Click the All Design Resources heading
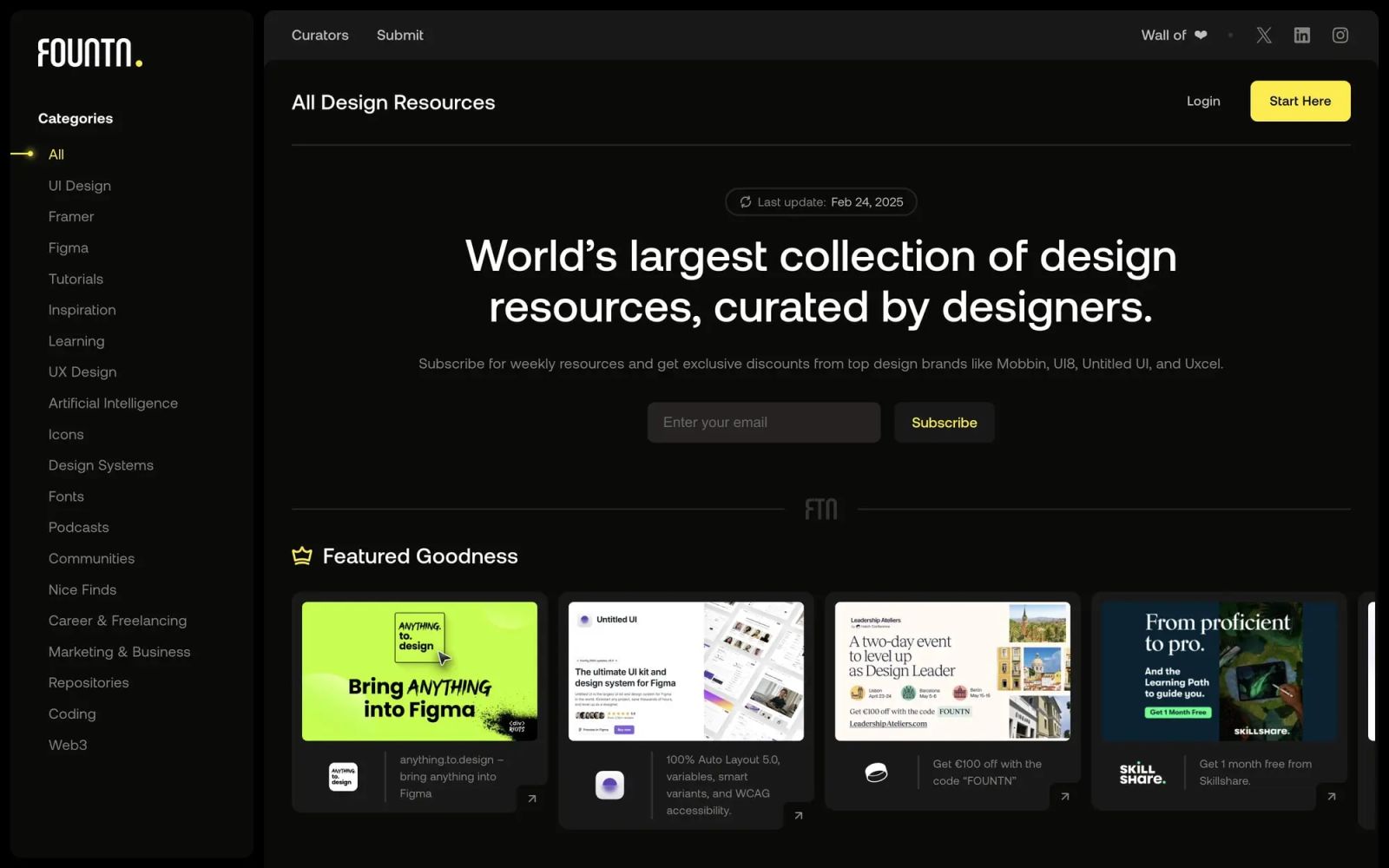Viewport: 1389px width, 868px height. 393,102
